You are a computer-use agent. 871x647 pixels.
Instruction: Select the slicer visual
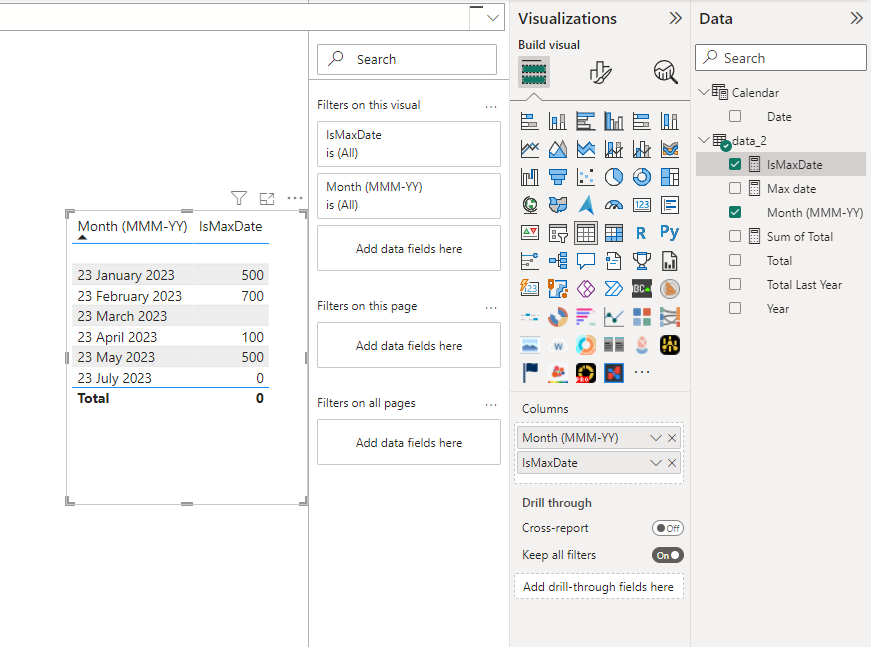pos(558,233)
